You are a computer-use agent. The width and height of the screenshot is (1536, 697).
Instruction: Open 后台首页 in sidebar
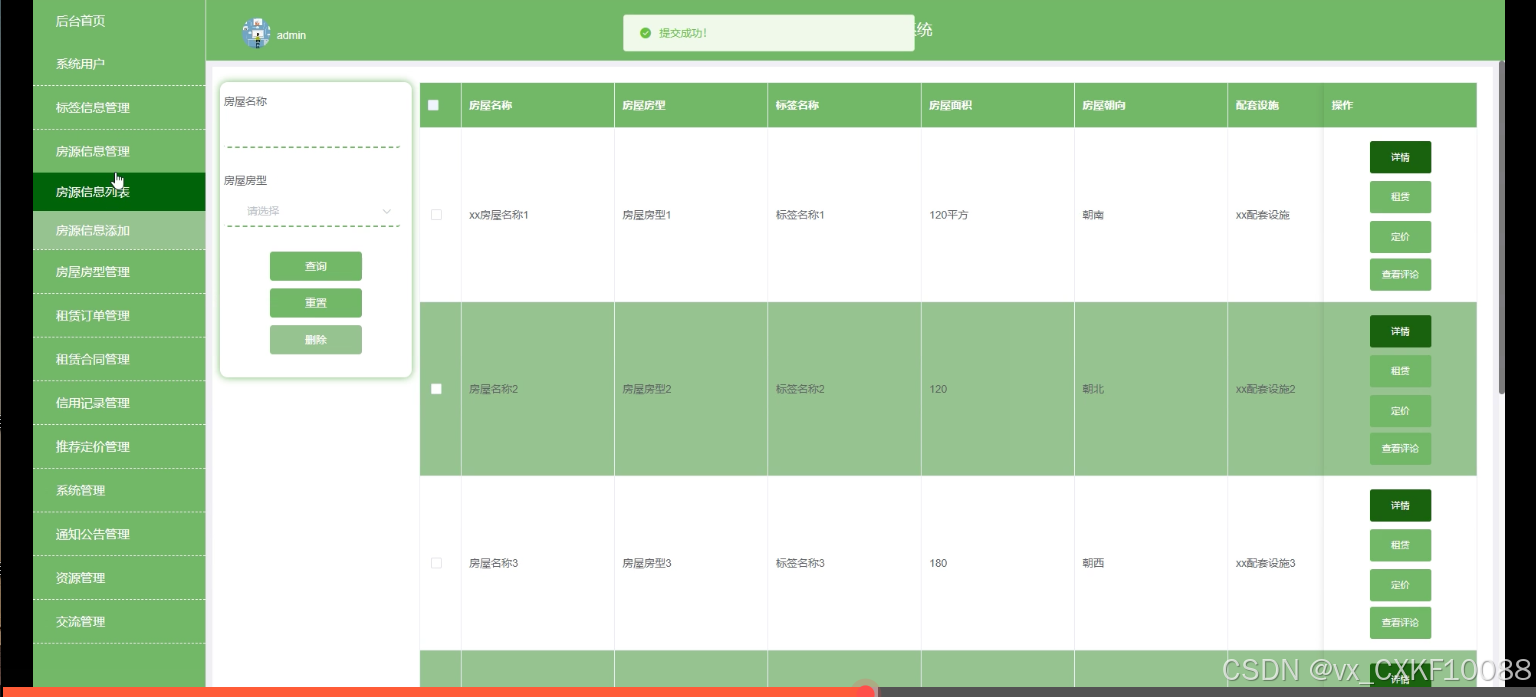tap(119, 21)
